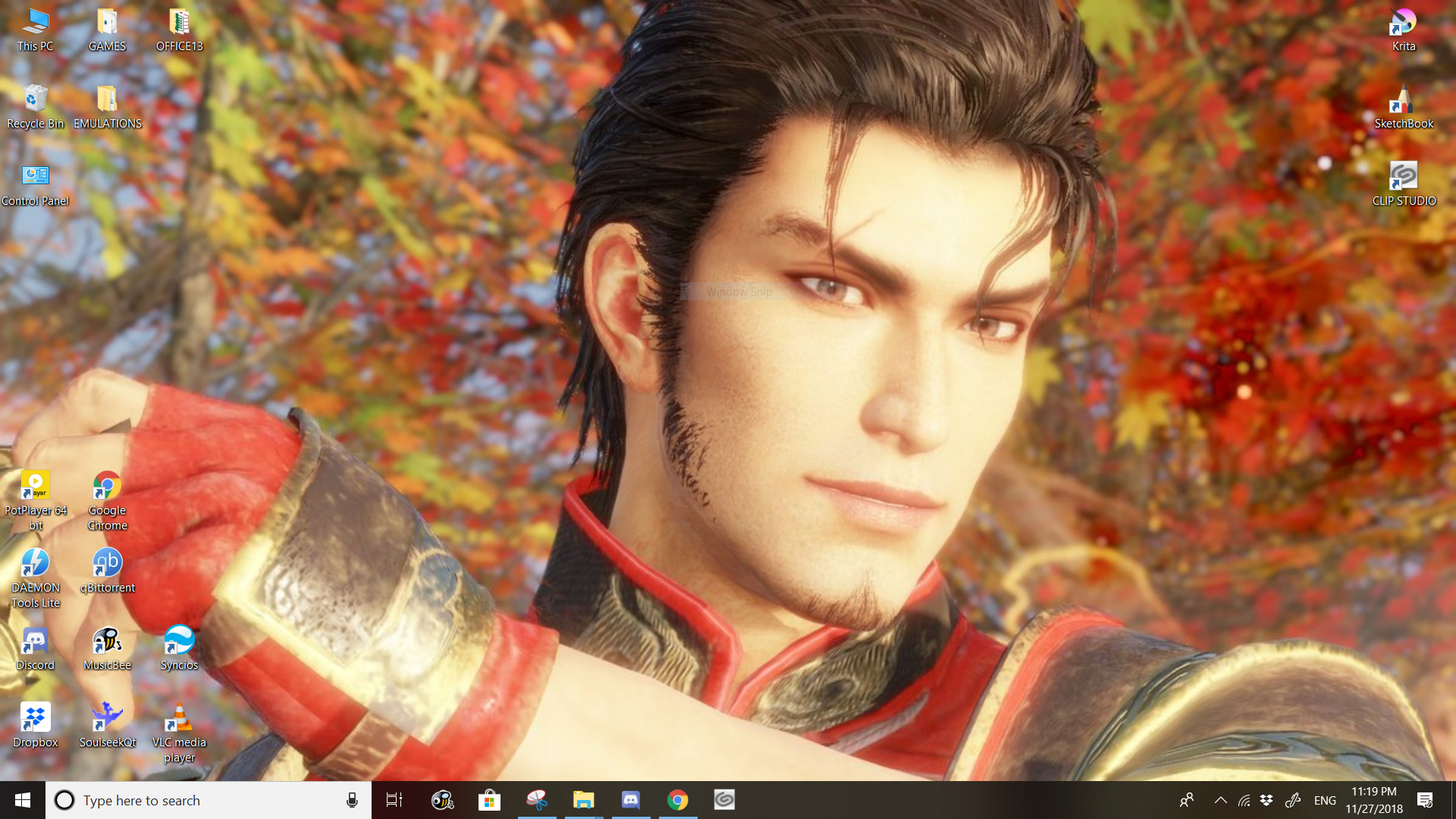Select the EMULATIONS folder icon
Screen dimensions: 1456x819
[x=107, y=107]
